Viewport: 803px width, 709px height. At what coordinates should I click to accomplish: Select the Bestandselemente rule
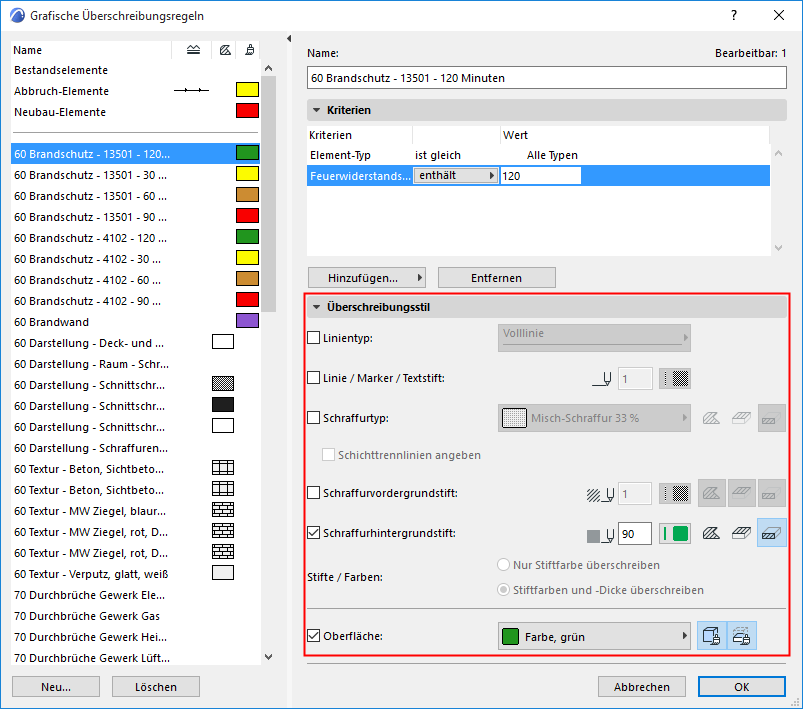tap(135, 70)
